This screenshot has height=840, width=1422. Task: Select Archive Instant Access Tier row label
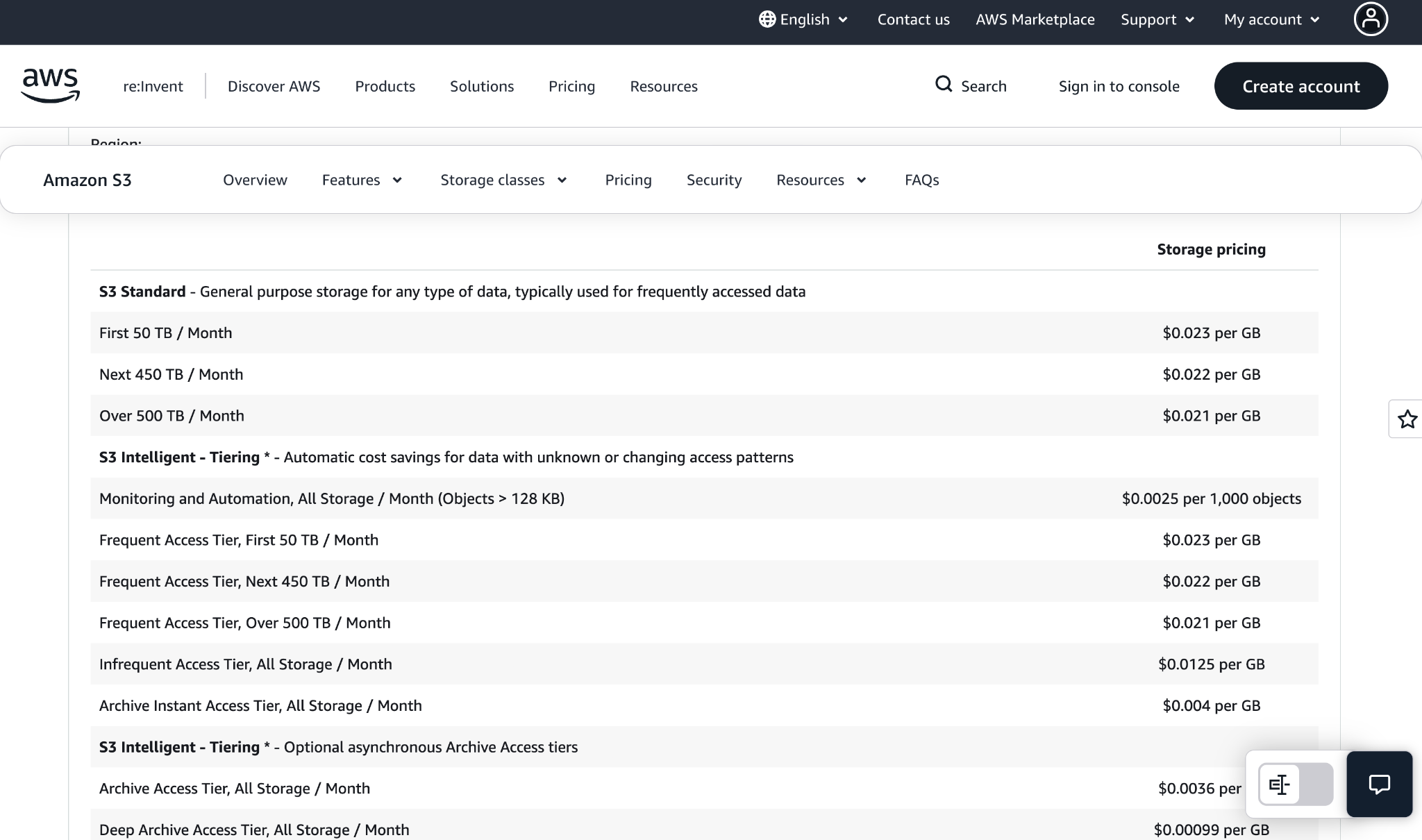pos(260,705)
